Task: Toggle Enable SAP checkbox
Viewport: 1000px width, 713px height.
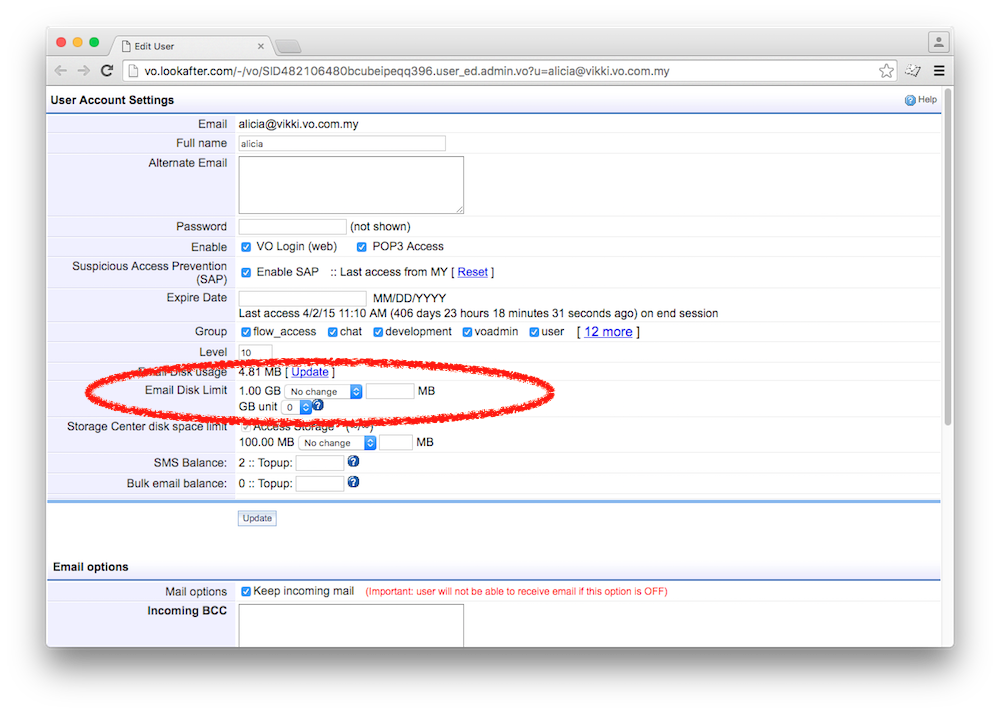Action: click(x=246, y=272)
